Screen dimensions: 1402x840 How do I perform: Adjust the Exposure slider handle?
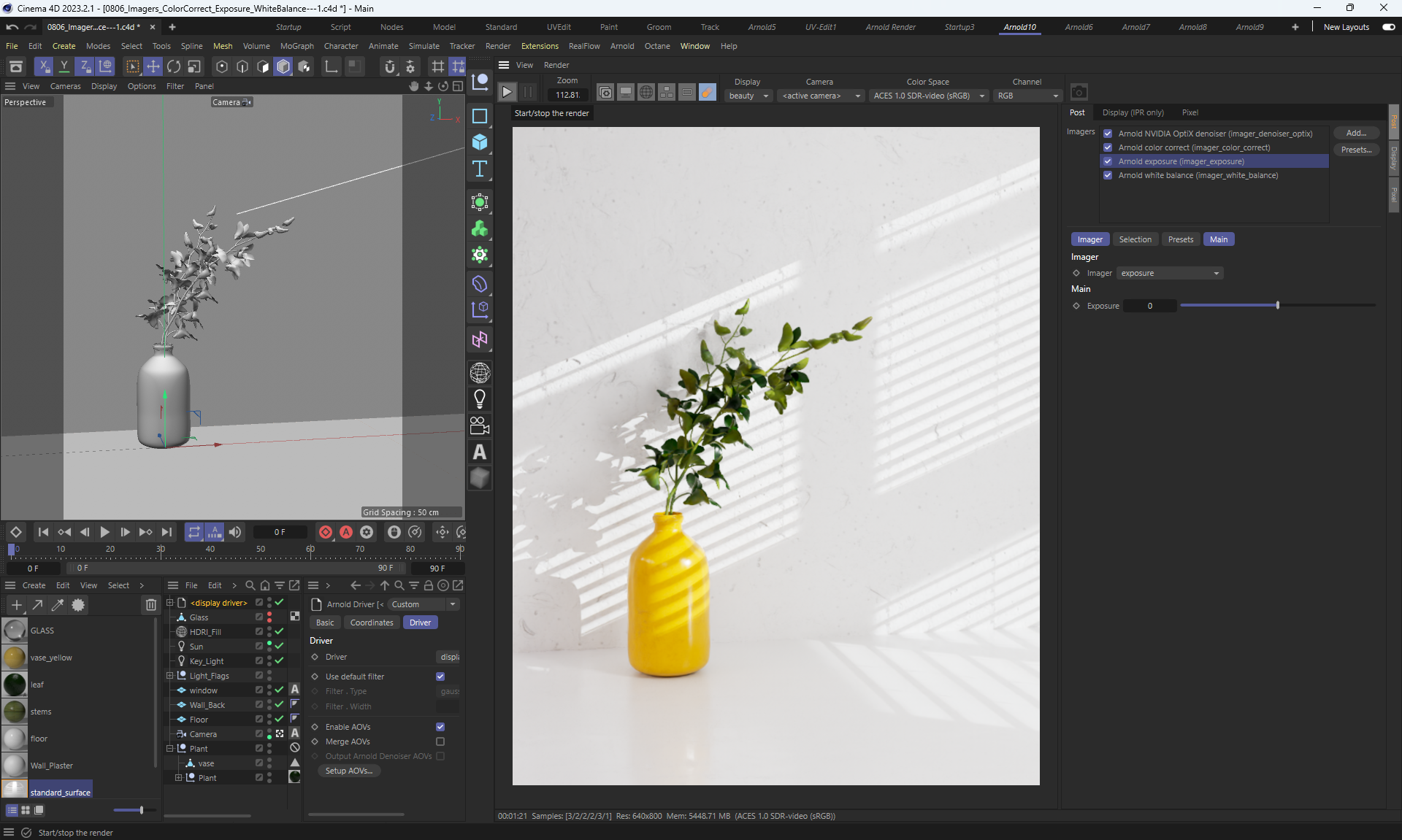(1277, 306)
